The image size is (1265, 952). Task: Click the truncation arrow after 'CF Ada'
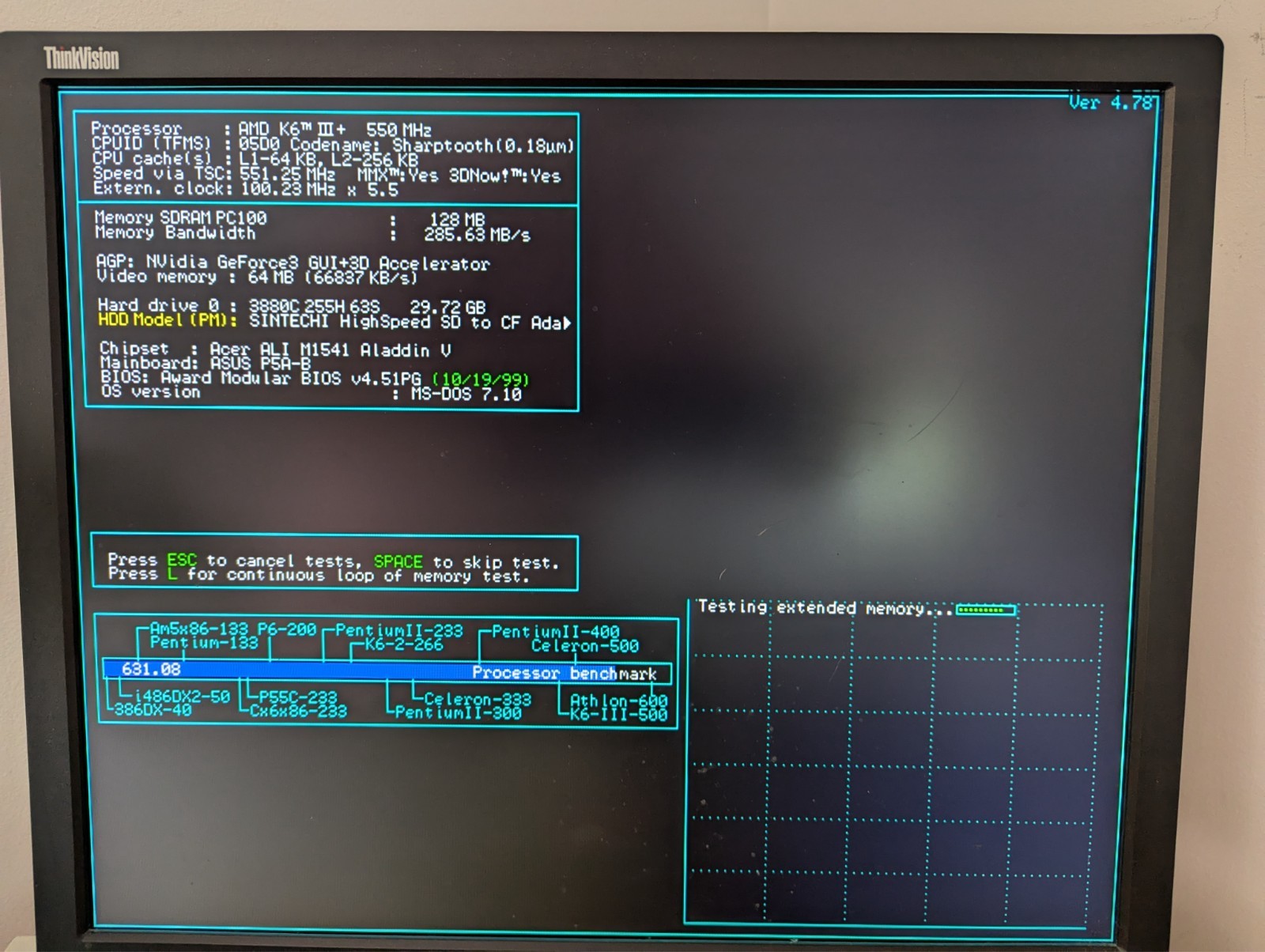coord(567,323)
